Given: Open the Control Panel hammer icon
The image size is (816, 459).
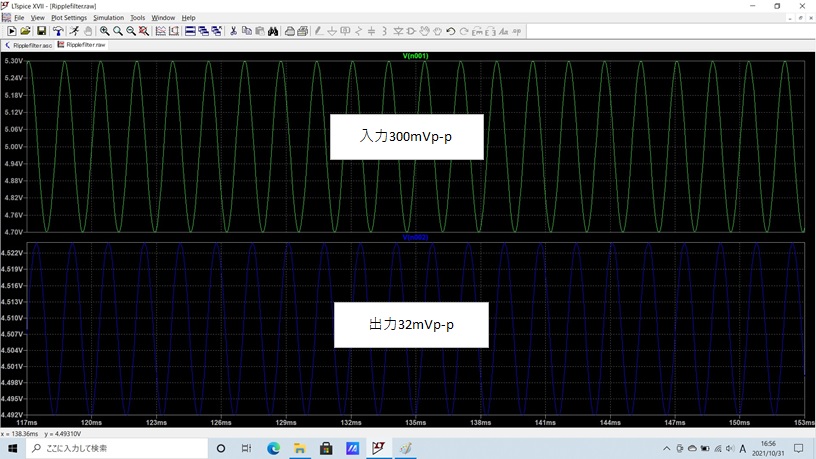Looking at the screenshot, I should 58,31.
